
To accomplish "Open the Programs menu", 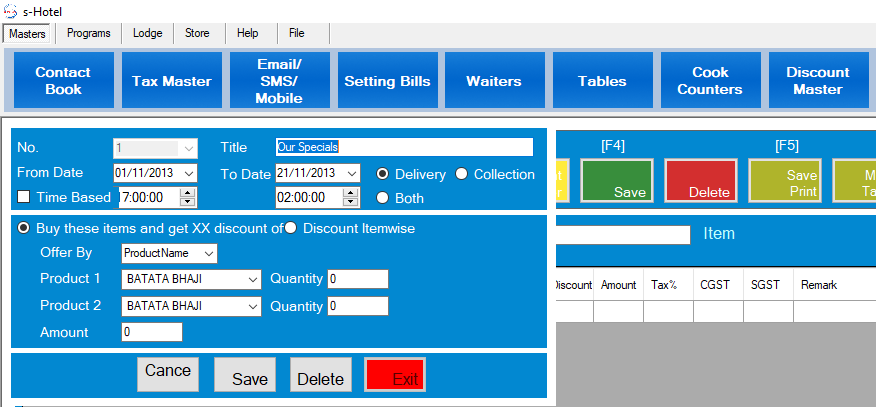I will pos(89,33).
